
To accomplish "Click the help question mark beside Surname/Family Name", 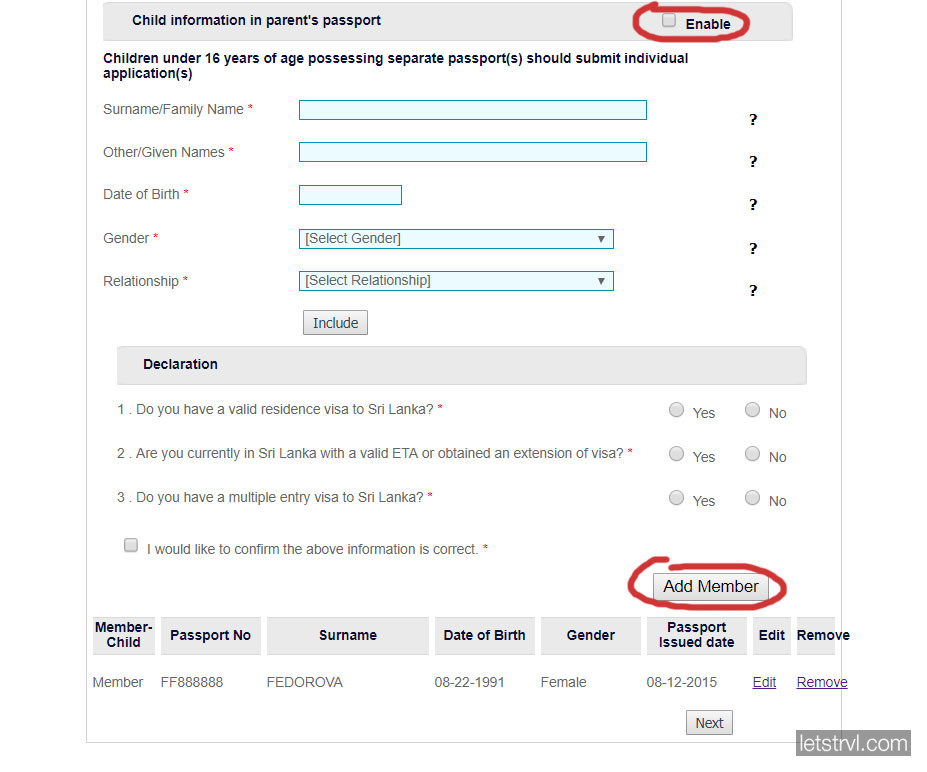I will pyautogui.click(x=753, y=120).
